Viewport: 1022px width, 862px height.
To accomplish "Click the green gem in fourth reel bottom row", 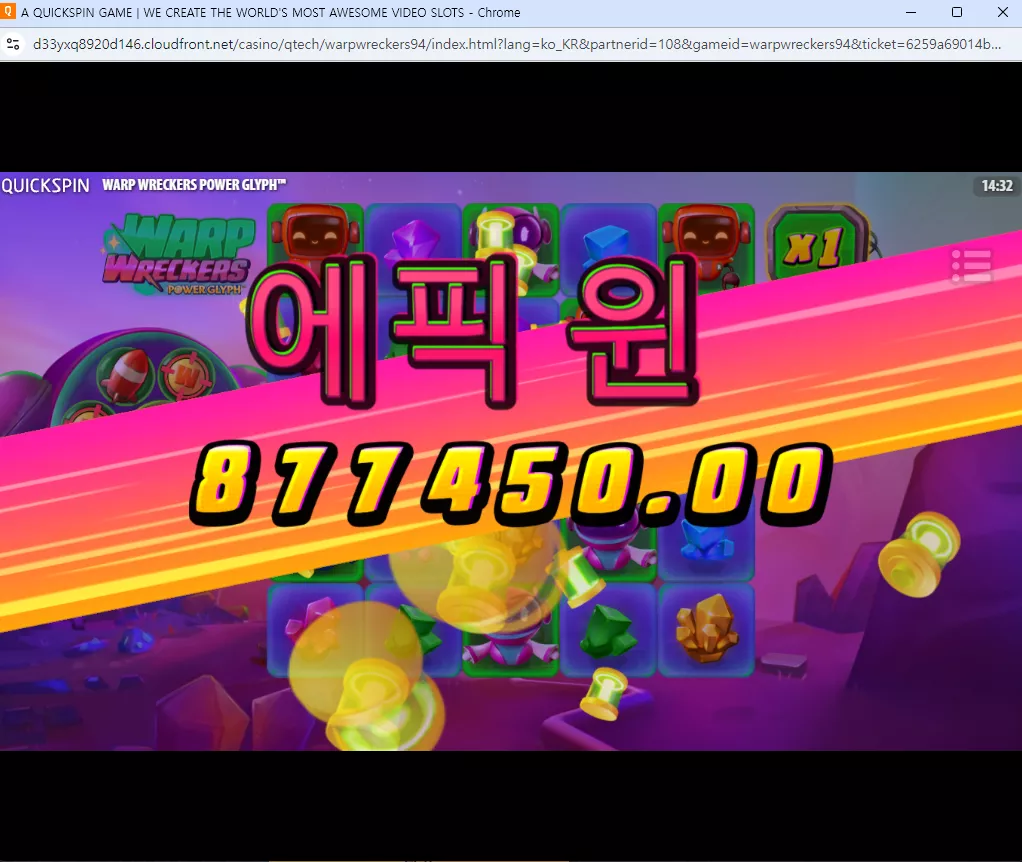I will click(607, 630).
